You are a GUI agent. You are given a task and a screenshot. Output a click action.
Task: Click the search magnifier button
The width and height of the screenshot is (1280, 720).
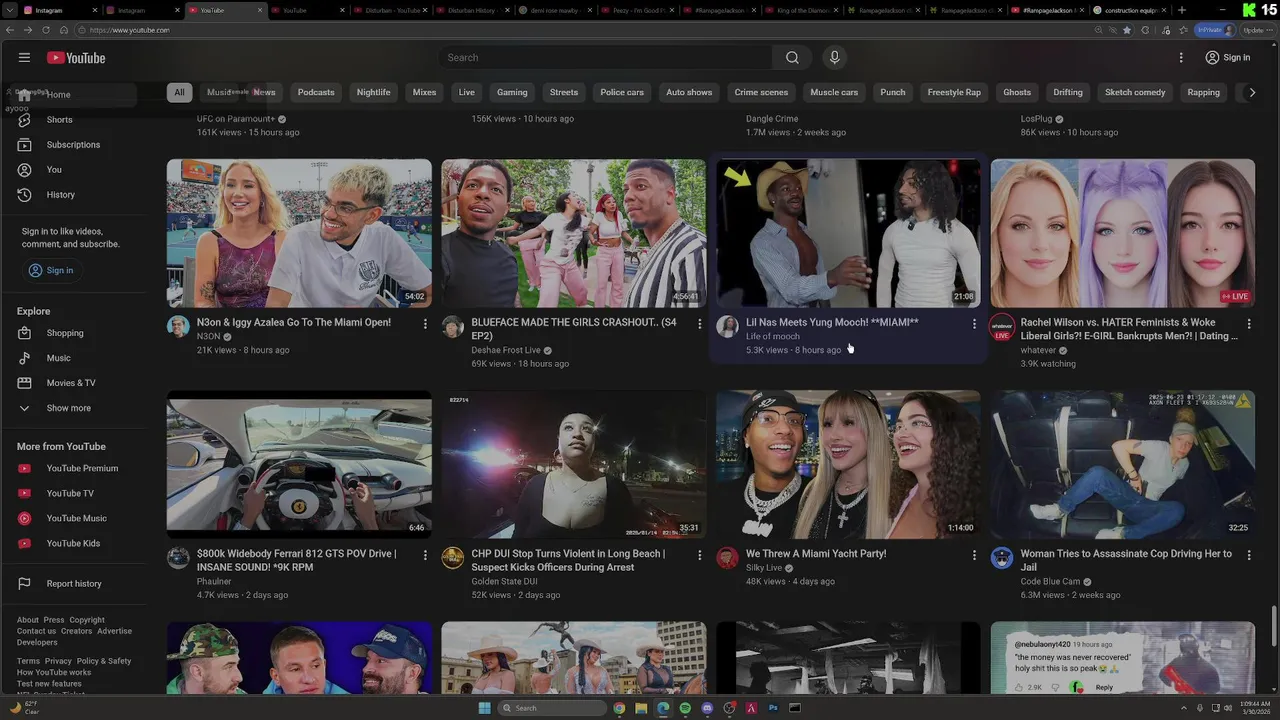792,58
